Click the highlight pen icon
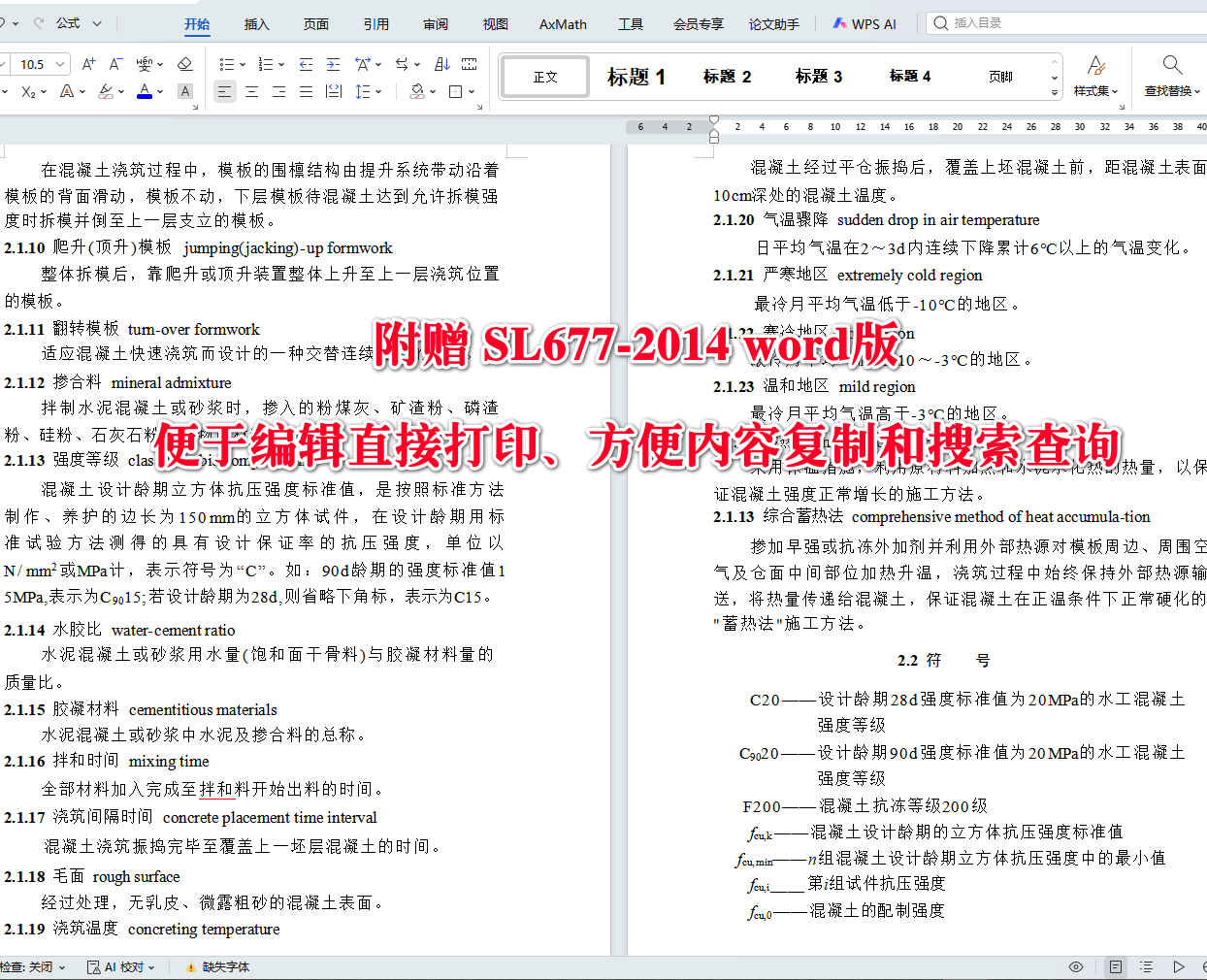Image resolution: width=1207 pixels, height=980 pixels. pos(106,91)
